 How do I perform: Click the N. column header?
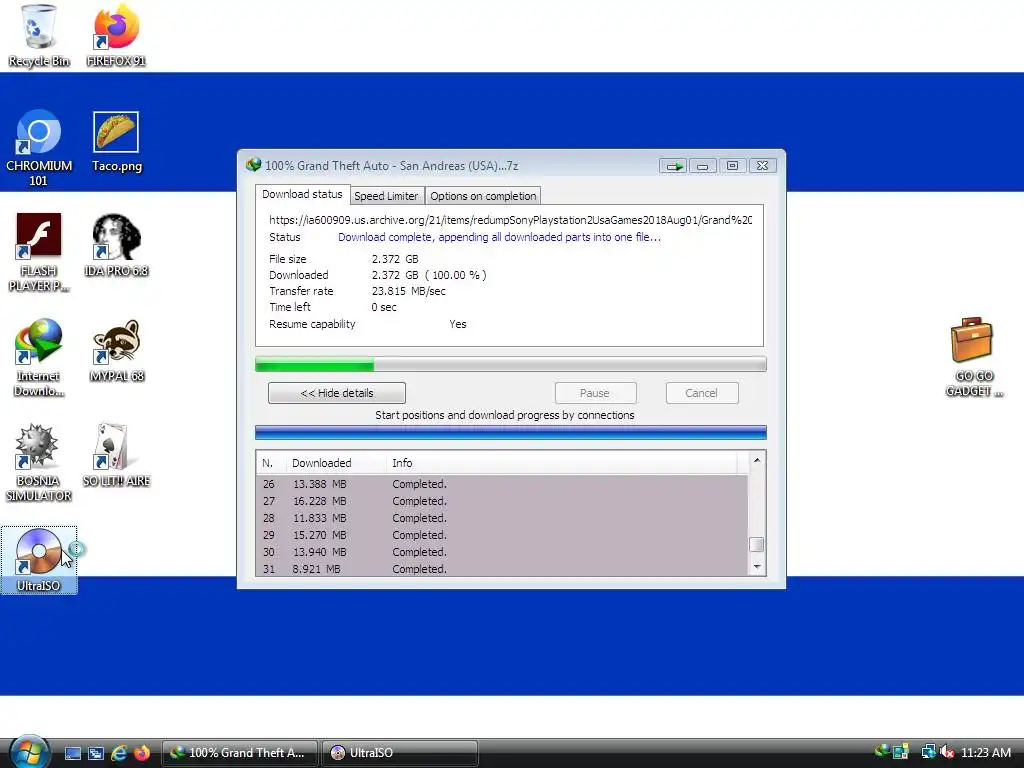(x=270, y=463)
